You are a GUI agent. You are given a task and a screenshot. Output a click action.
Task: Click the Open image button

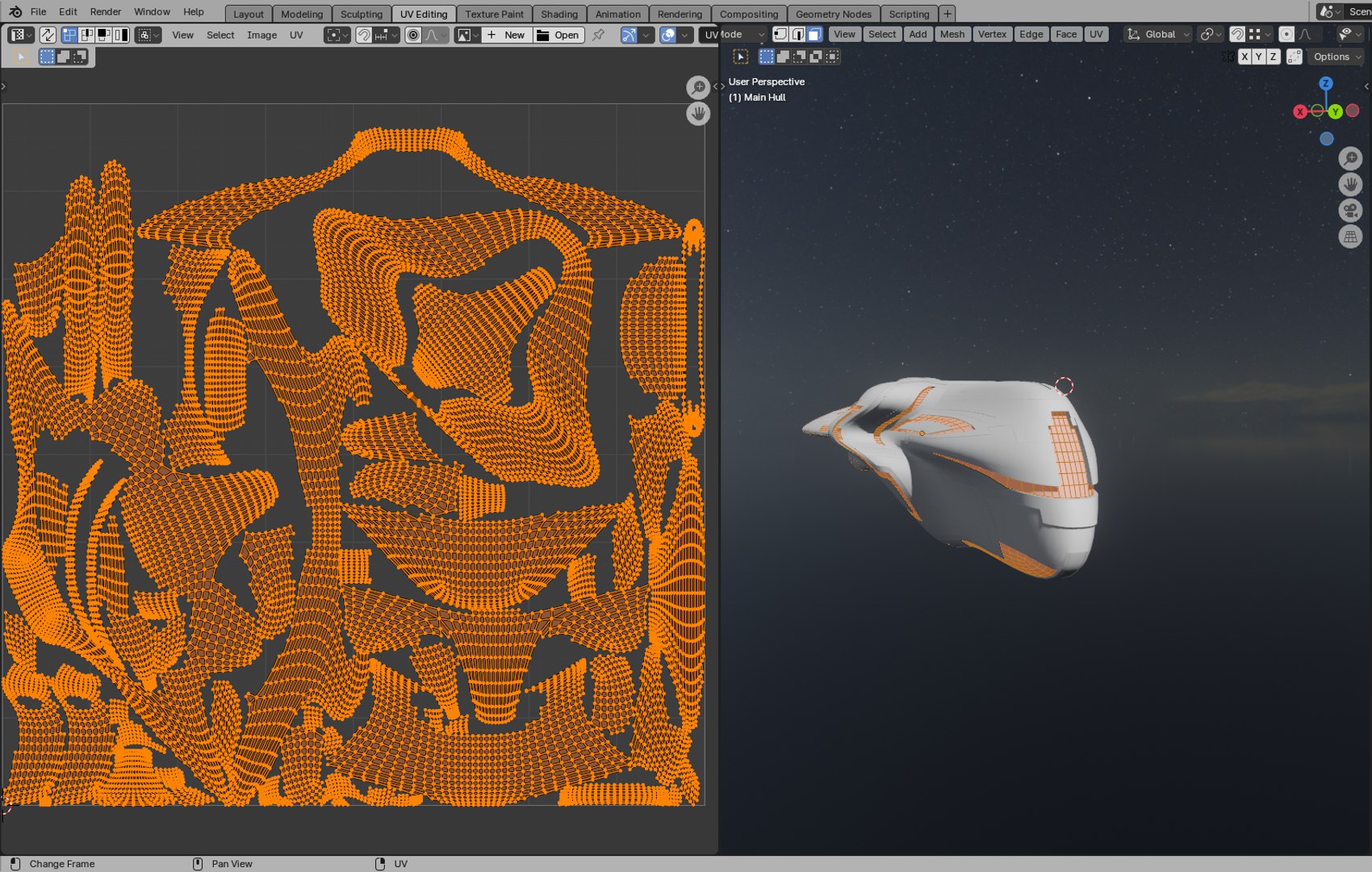[x=558, y=35]
